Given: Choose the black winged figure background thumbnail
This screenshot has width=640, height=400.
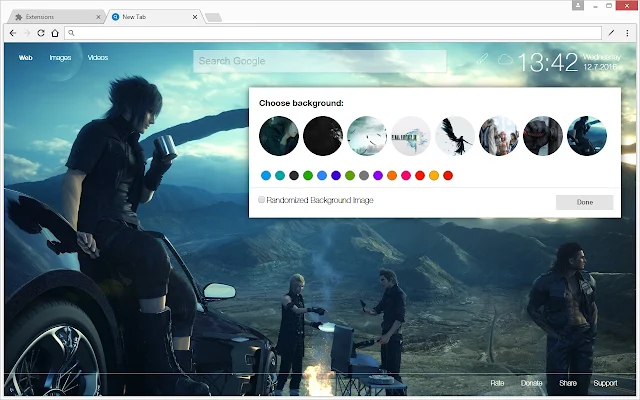Looking at the screenshot, I should pos(455,136).
